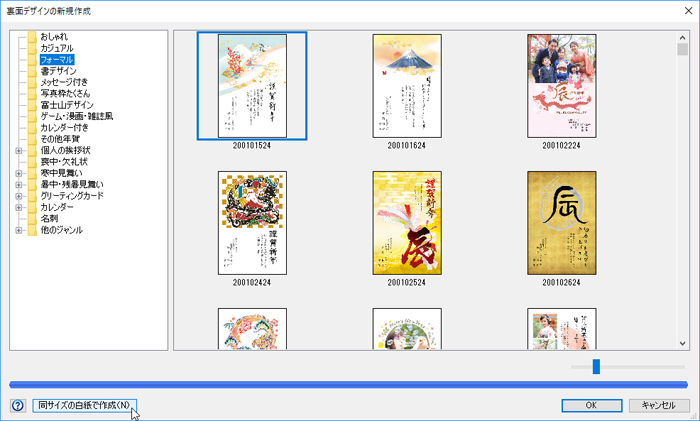700x421 pixels.
Task: Expand the 他のジャンル tree node
Action: point(18,230)
